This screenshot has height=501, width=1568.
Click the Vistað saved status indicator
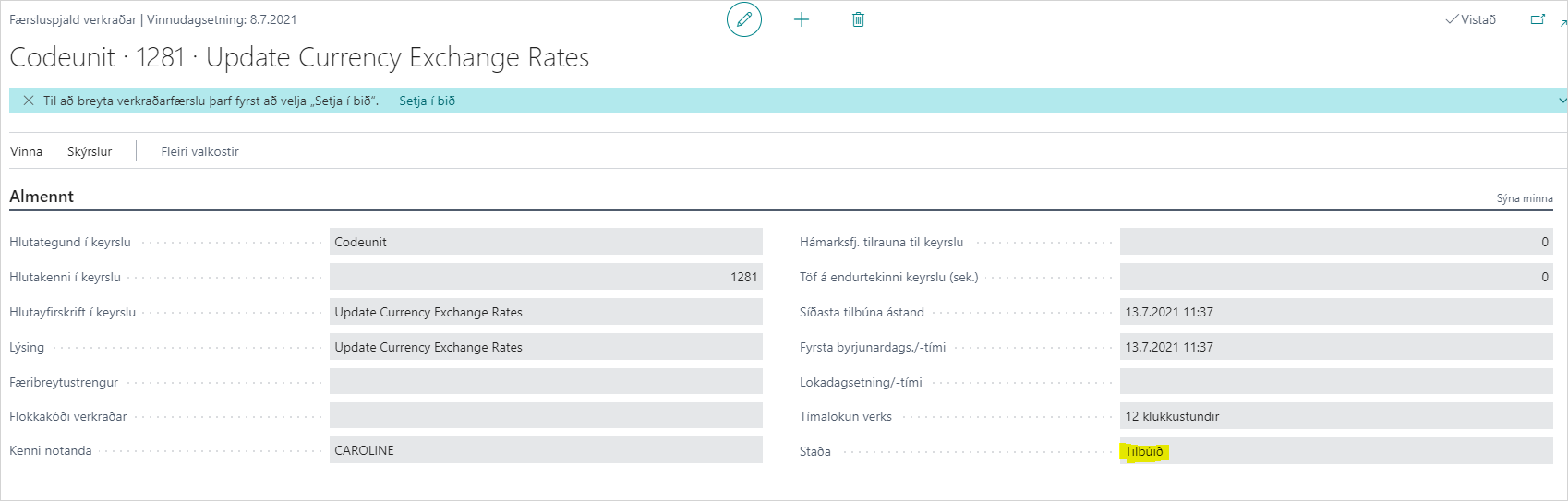(x=1471, y=19)
